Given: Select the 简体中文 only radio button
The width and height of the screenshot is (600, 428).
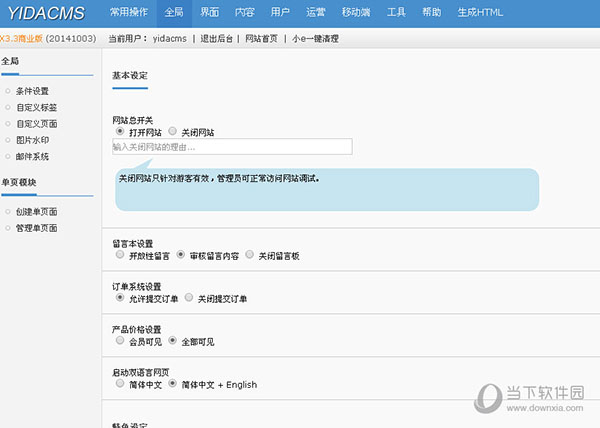Looking at the screenshot, I should point(120,383).
